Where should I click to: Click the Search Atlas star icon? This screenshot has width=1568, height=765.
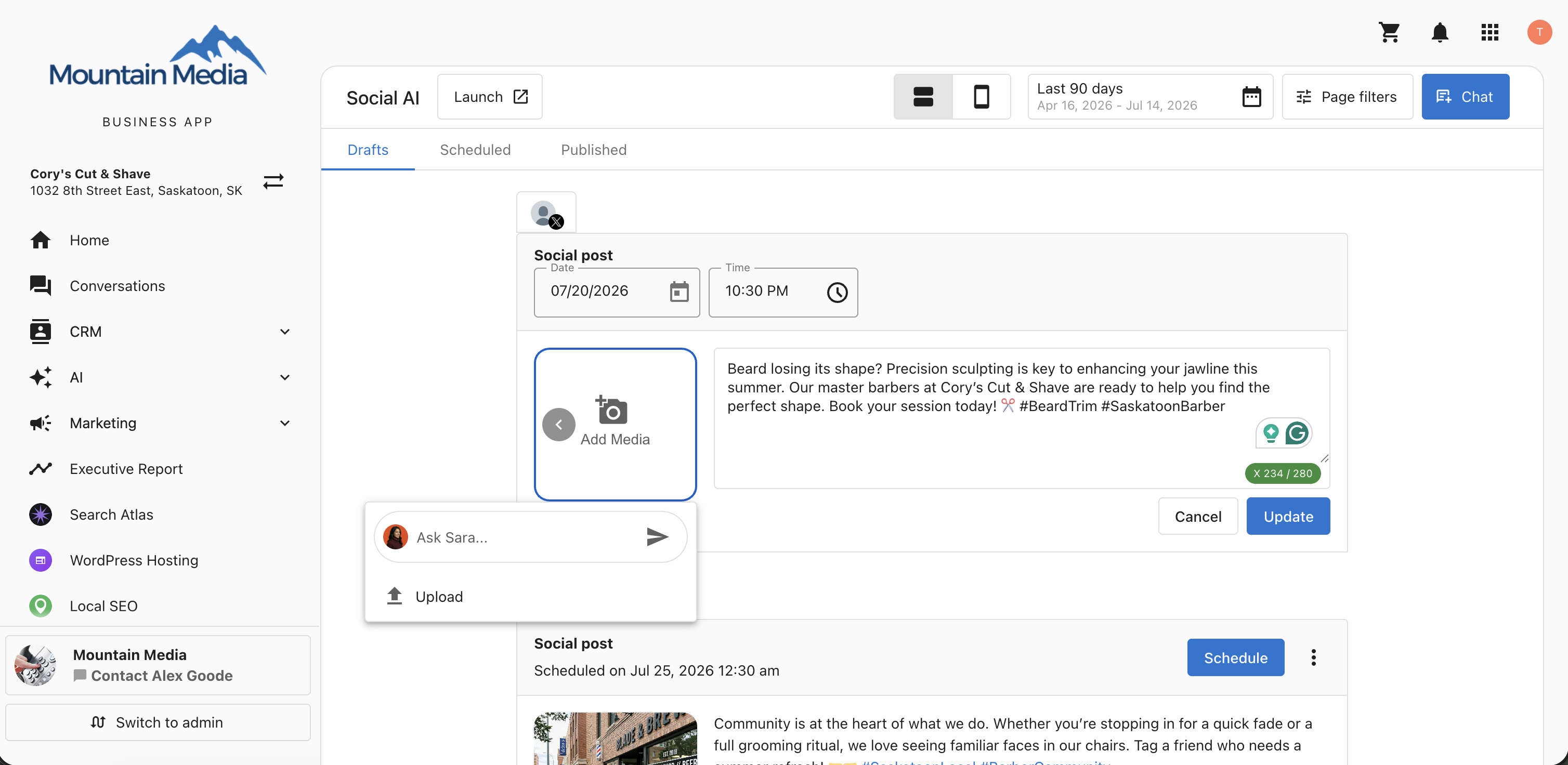tap(40, 515)
